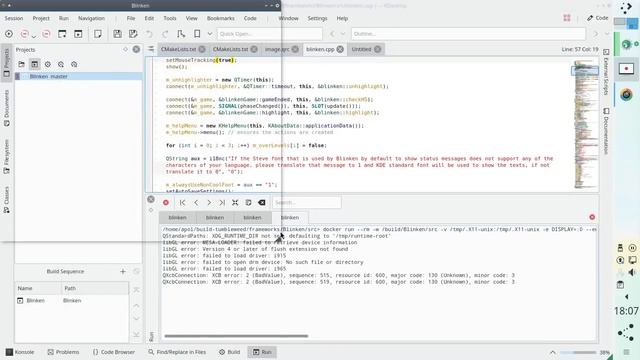Select the first blinken output tab
Screen dimensions: 640x360
(x=178, y=218)
